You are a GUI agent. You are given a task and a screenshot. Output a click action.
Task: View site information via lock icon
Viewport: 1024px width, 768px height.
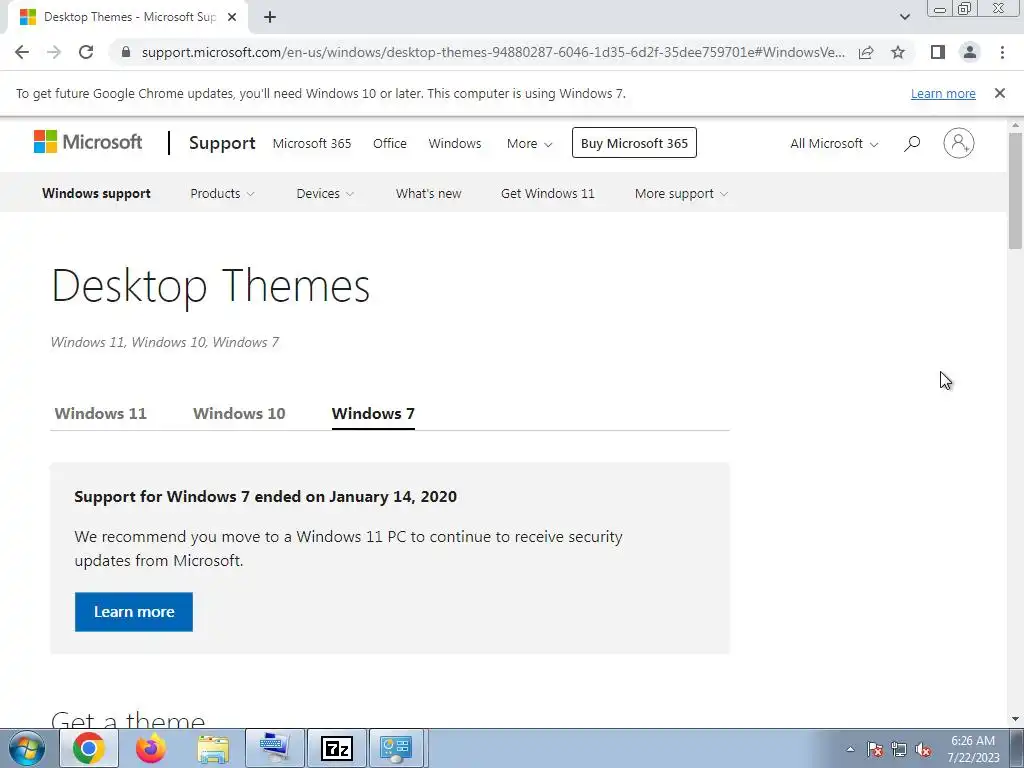[126, 52]
